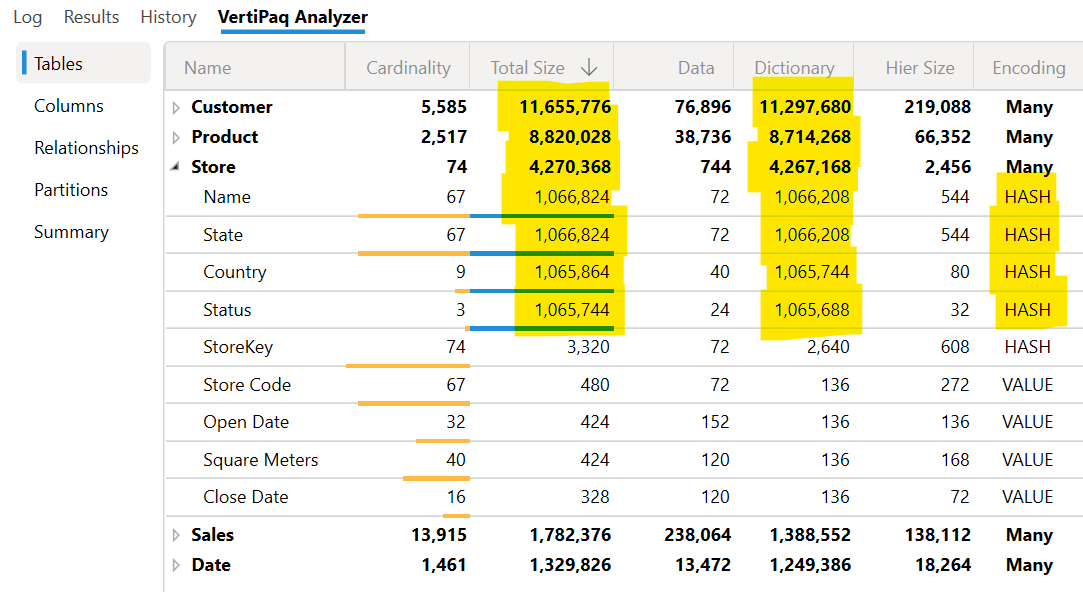Open the Relationships view in sidebar
Screen dimensions: 1083x592
[x=86, y=148]
